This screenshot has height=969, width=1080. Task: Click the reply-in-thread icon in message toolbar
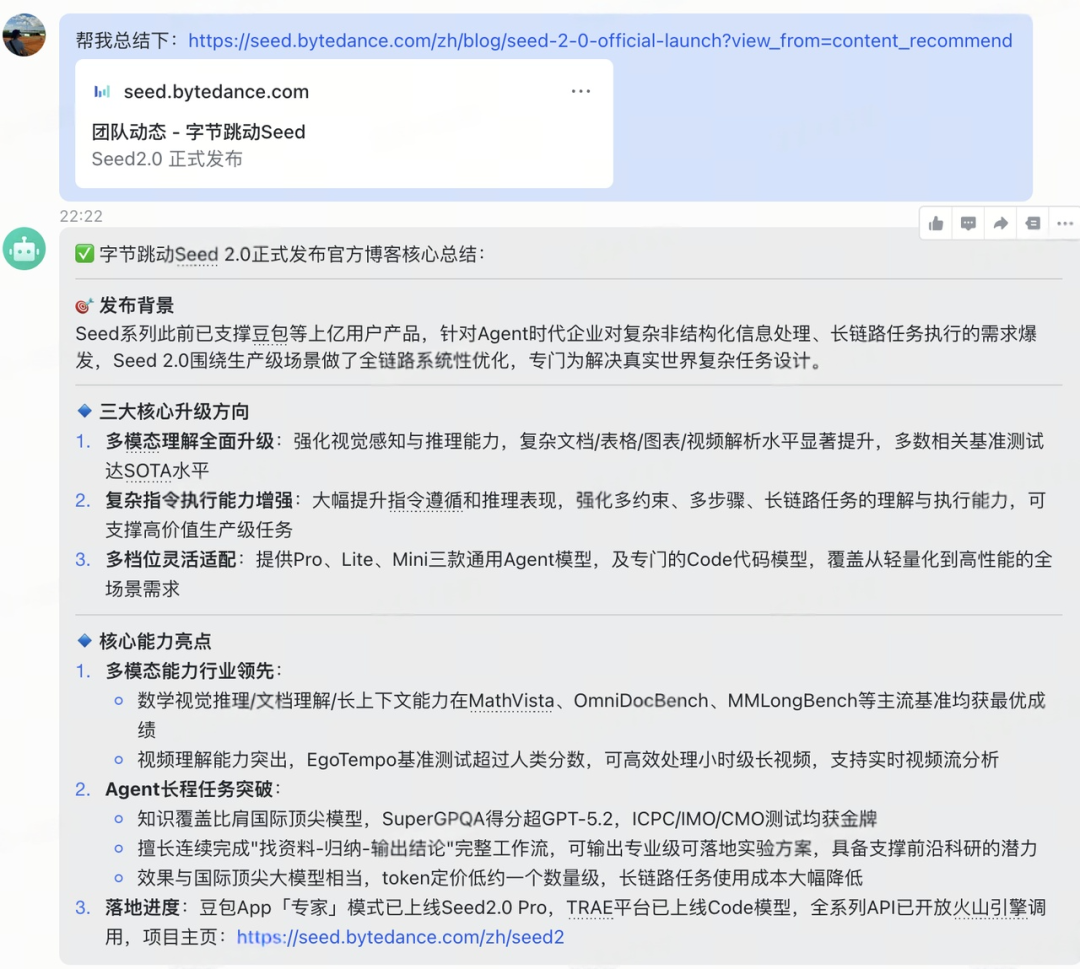coord(1032,223)
